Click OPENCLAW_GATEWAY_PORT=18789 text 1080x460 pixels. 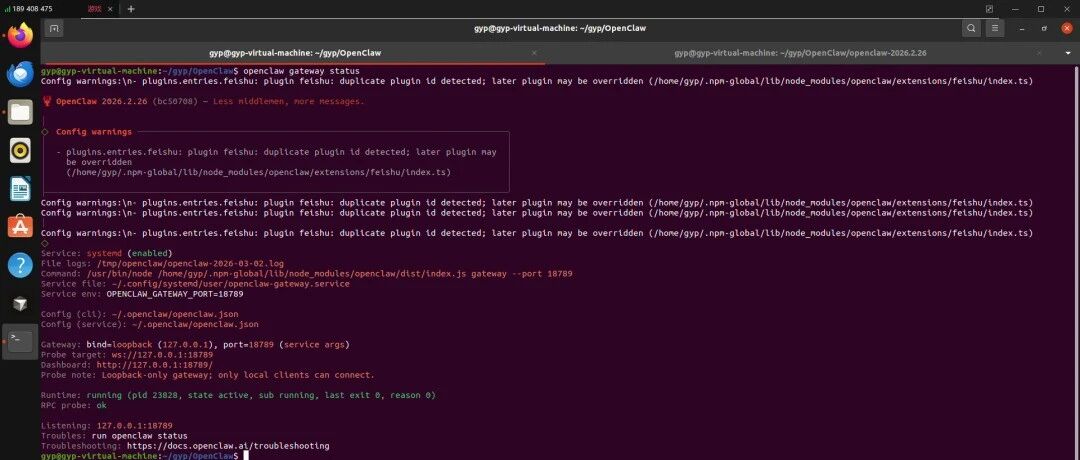pos(175,294)
